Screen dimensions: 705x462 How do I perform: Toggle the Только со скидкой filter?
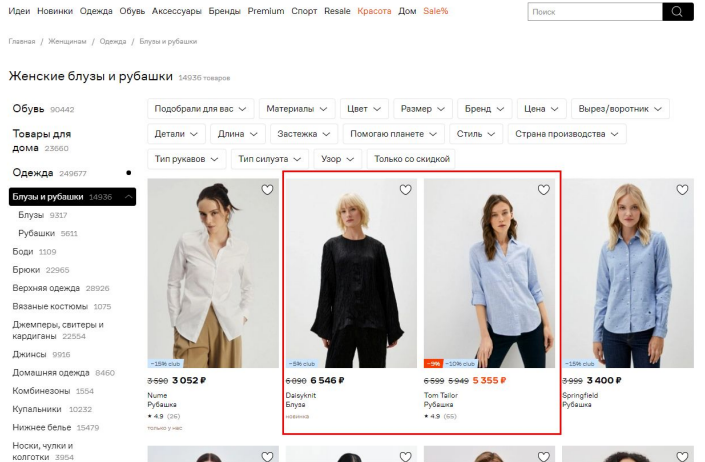(x=411, y=159)
